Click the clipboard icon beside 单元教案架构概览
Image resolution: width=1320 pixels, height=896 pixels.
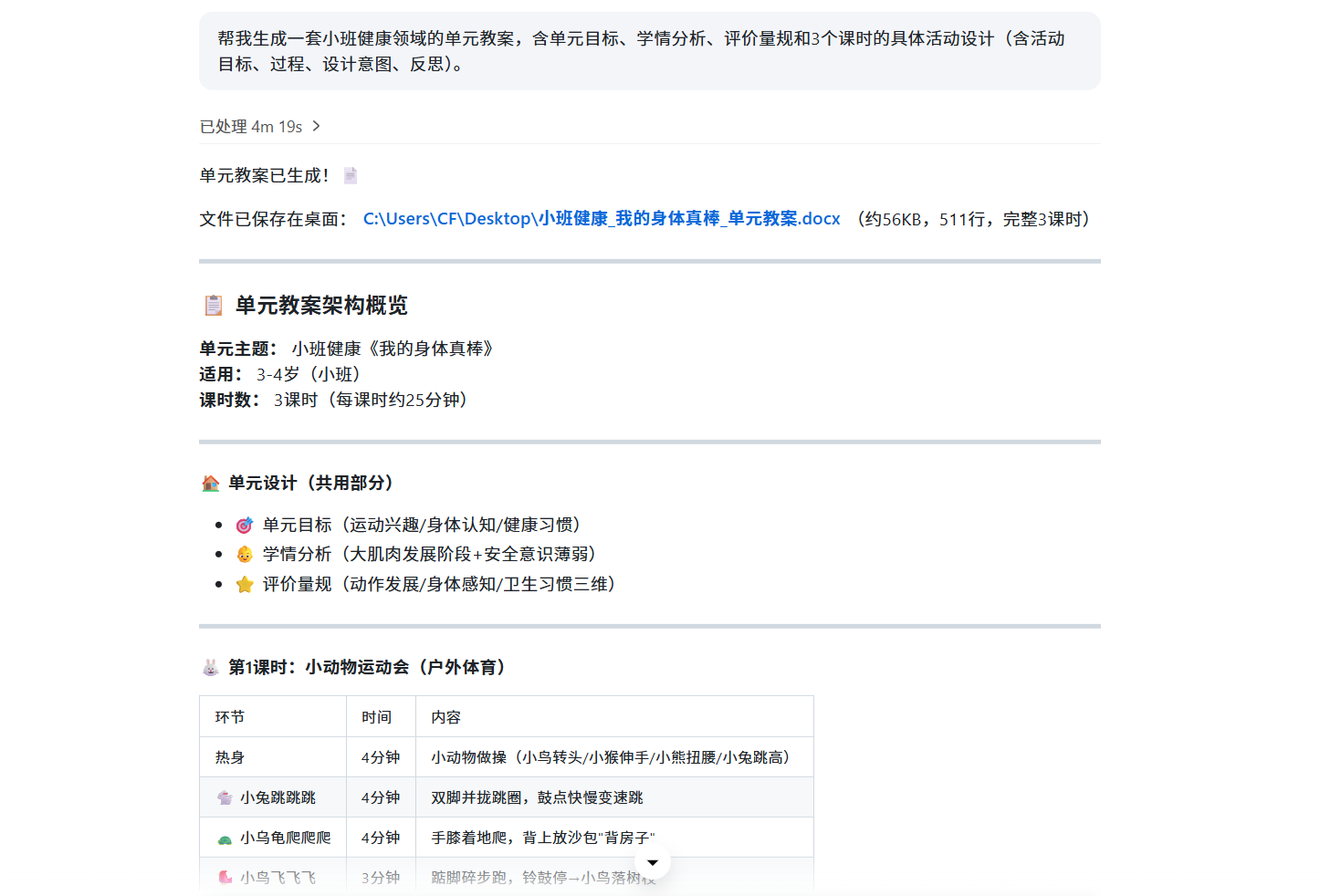[x=213, y=305]
